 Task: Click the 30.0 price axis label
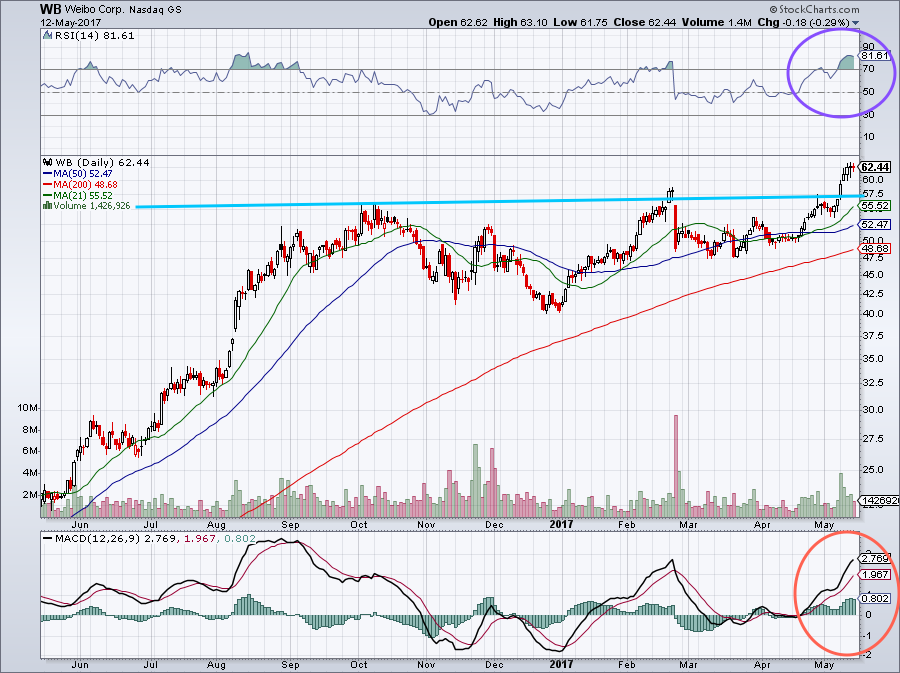pos(872,410)
